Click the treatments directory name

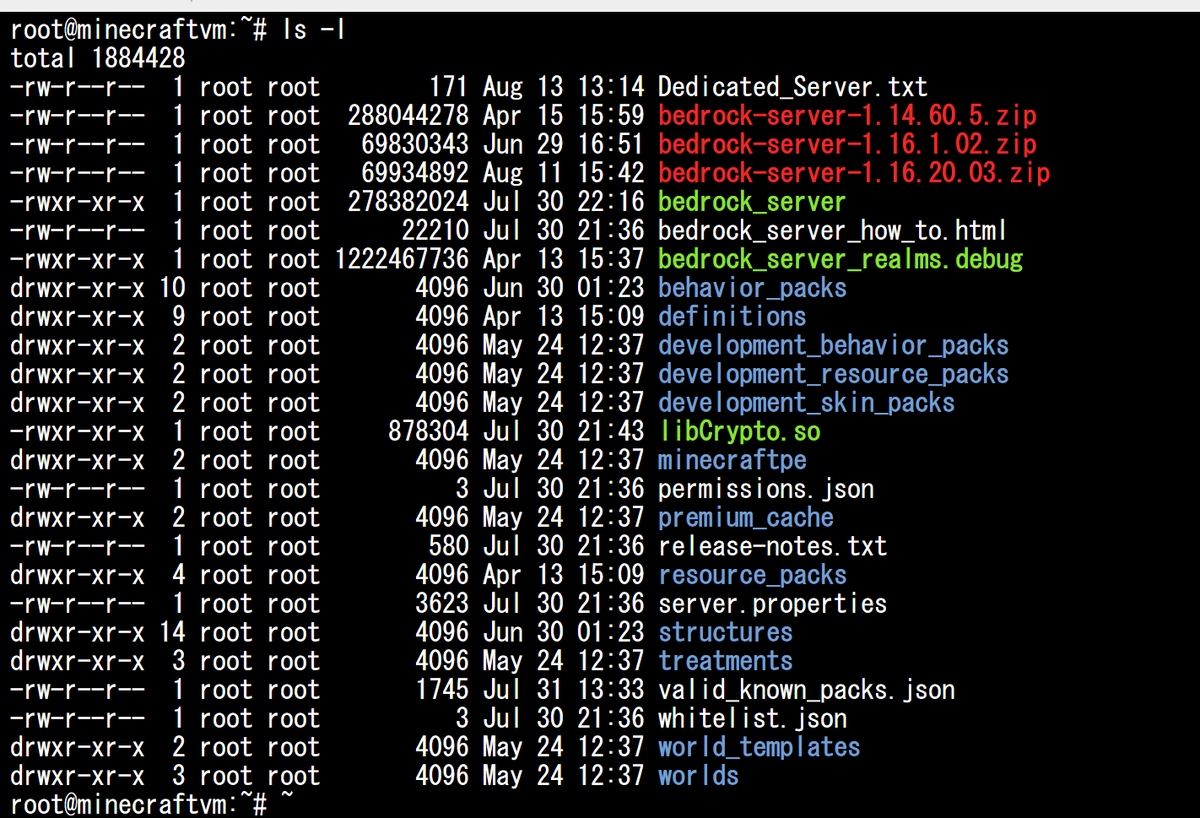(x=725, y=663)
